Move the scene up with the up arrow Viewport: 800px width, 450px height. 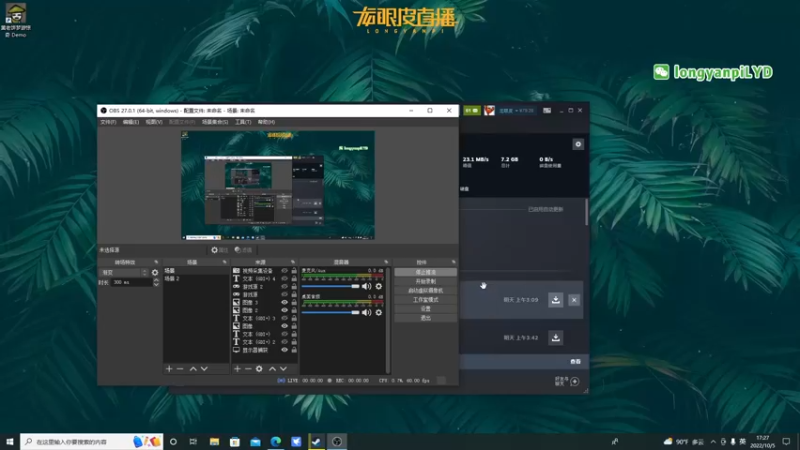pos(193,369)
